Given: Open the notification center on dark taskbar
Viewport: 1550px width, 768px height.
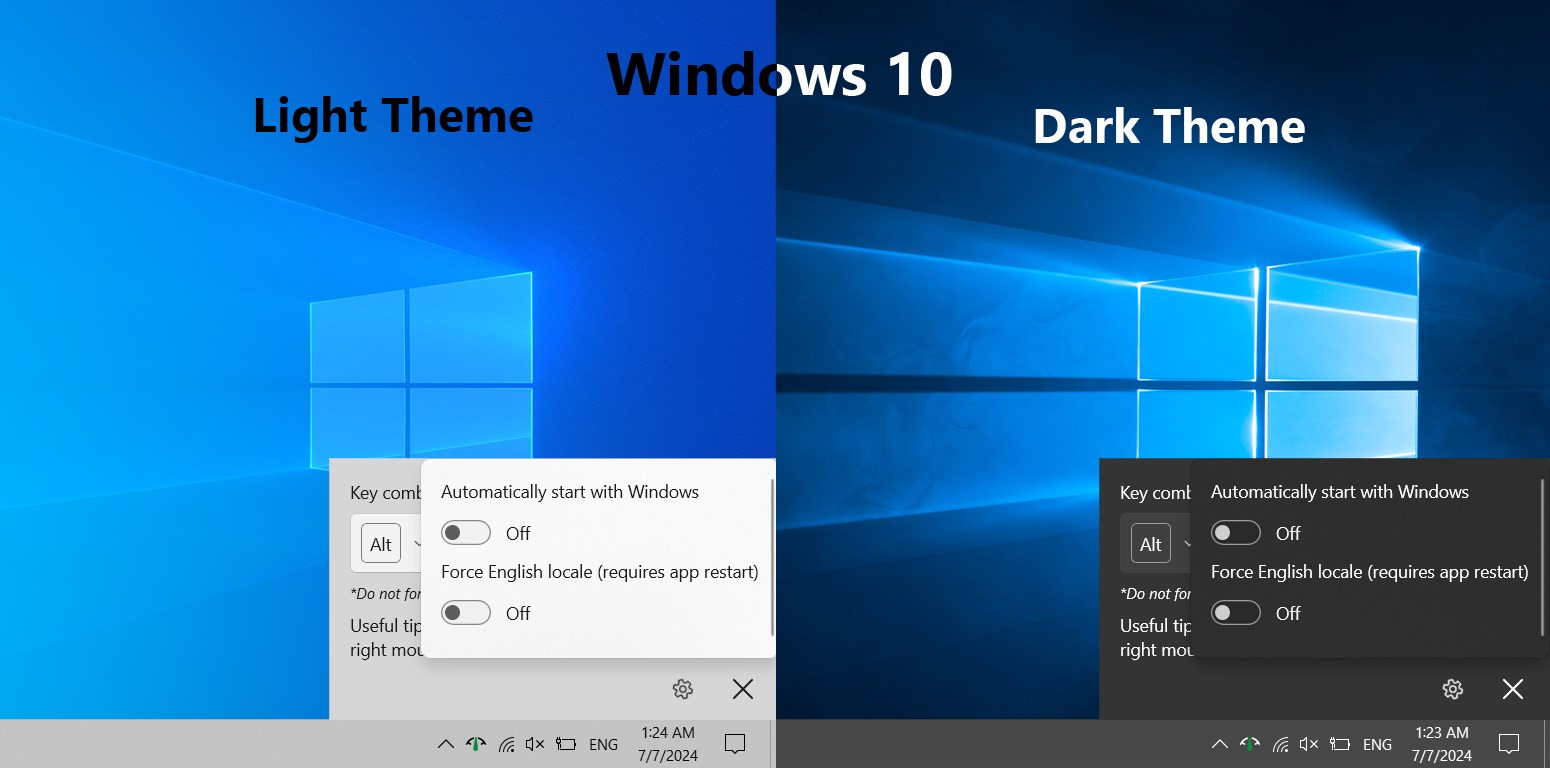Looking at the screenshot, I should [1509, 744].
